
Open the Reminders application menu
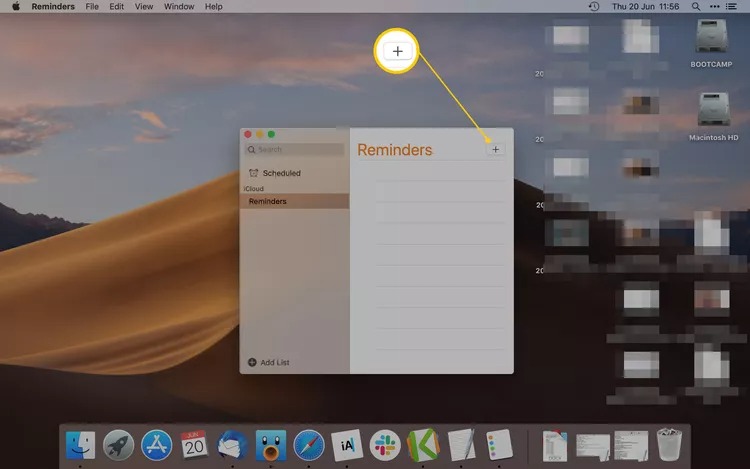[53, 6]
